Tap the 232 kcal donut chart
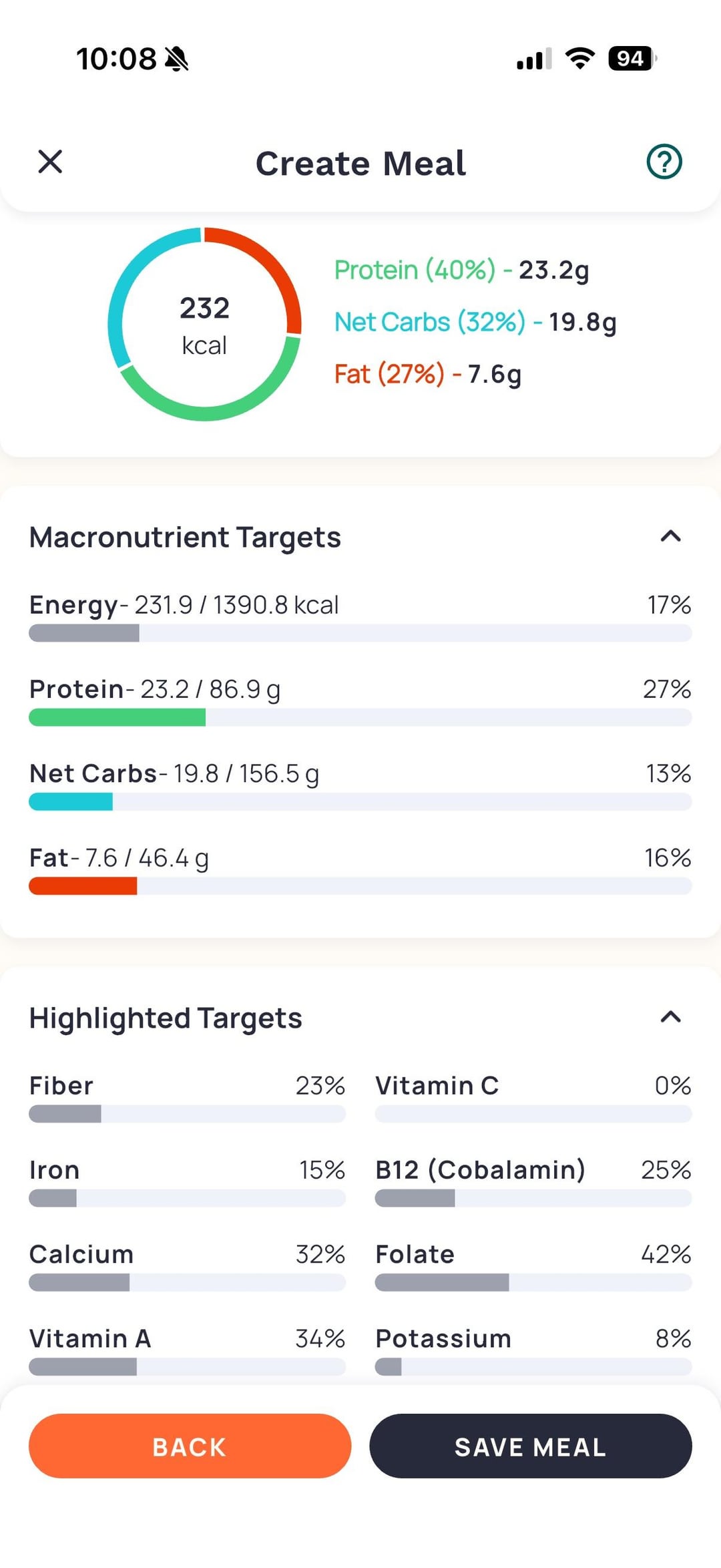The width and height of the screenshot is (721, 1568). click(x=204, y=325)
